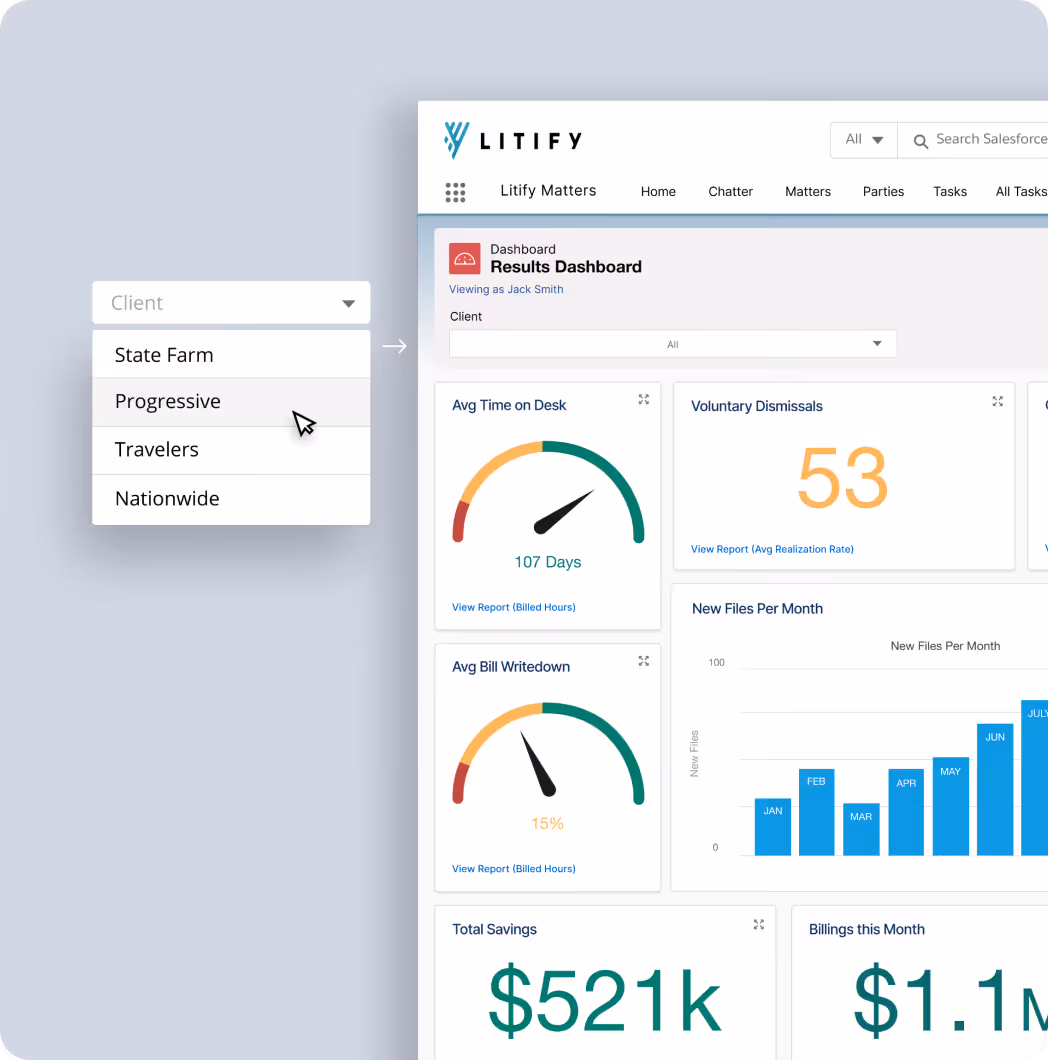This screenshot has width=1048, height=1060.
Task: Open the Parties tab
Action: point(883,191)
